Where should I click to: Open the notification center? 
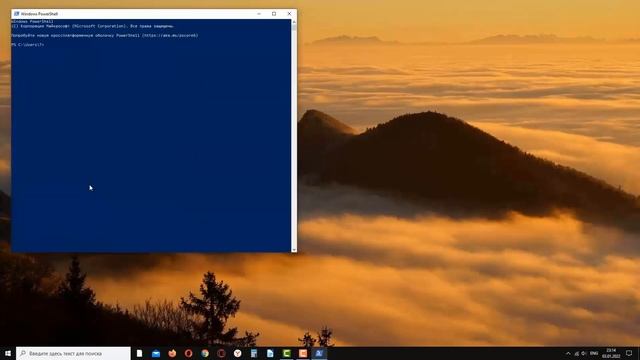pos(629,353)
